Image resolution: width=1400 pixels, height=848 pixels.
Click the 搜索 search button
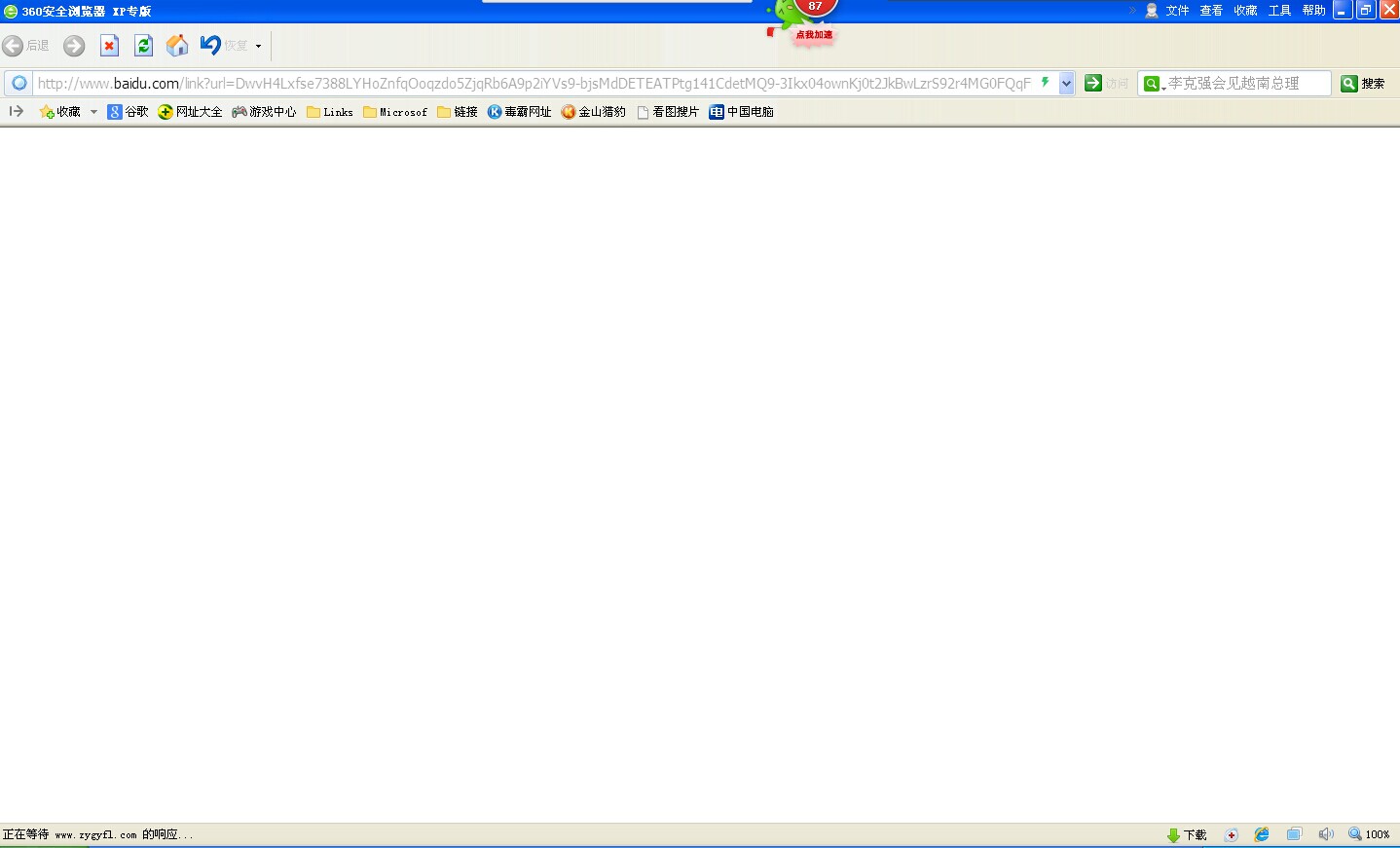coord(1363,84)
